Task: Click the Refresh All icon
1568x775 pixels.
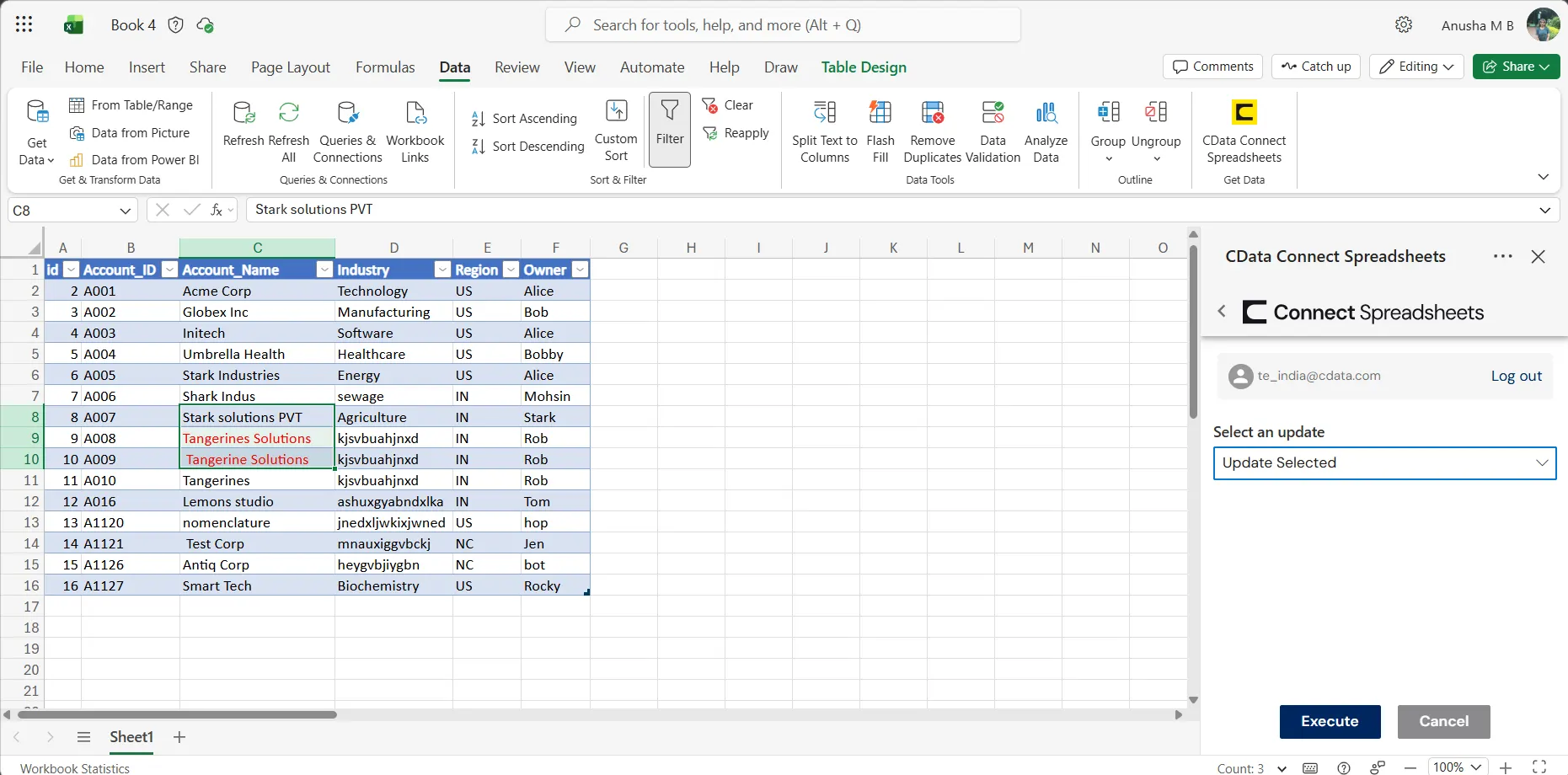Action: click(x=289, y=112)
